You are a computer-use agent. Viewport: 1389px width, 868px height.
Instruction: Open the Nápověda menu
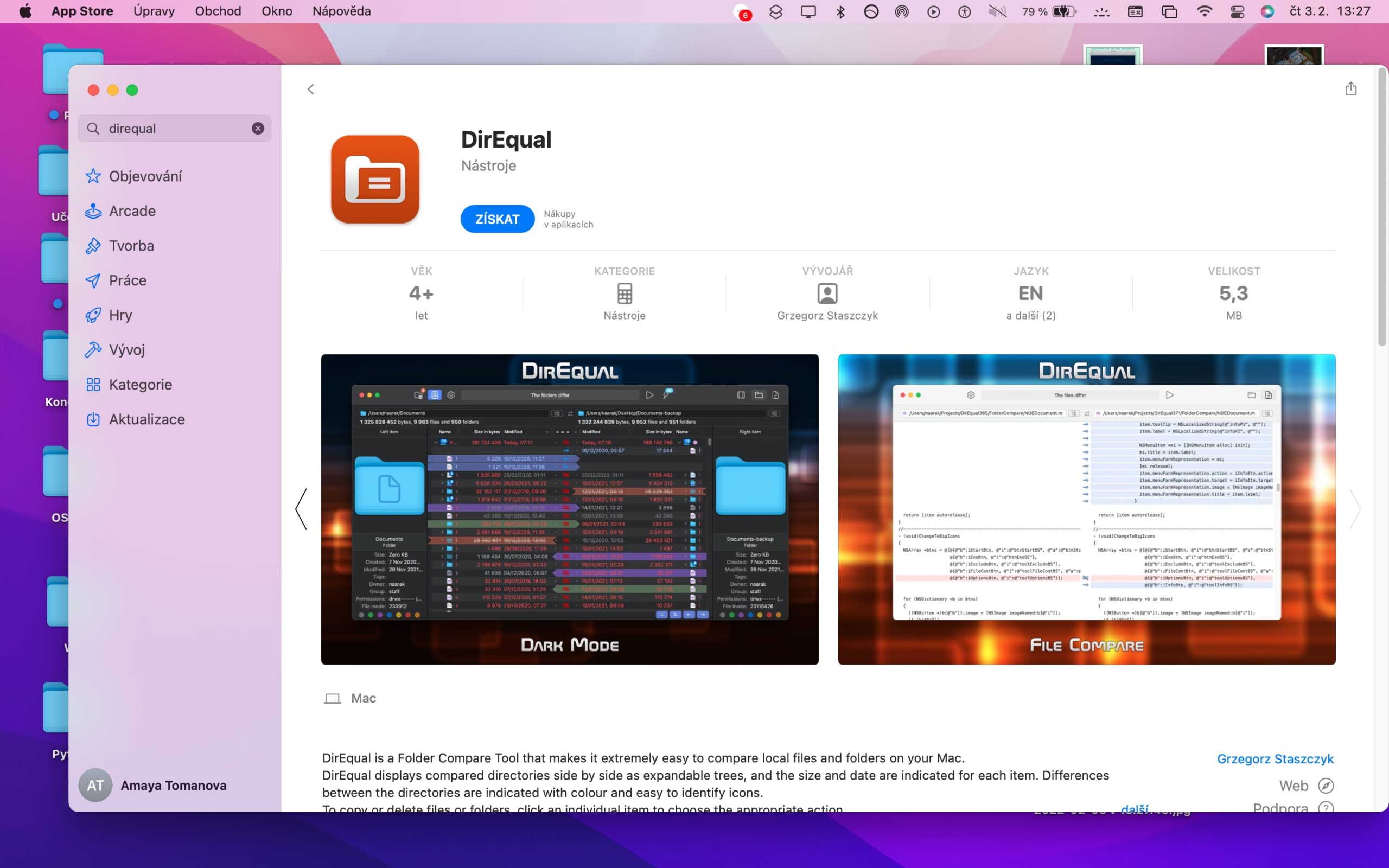(x=341, y=11)
